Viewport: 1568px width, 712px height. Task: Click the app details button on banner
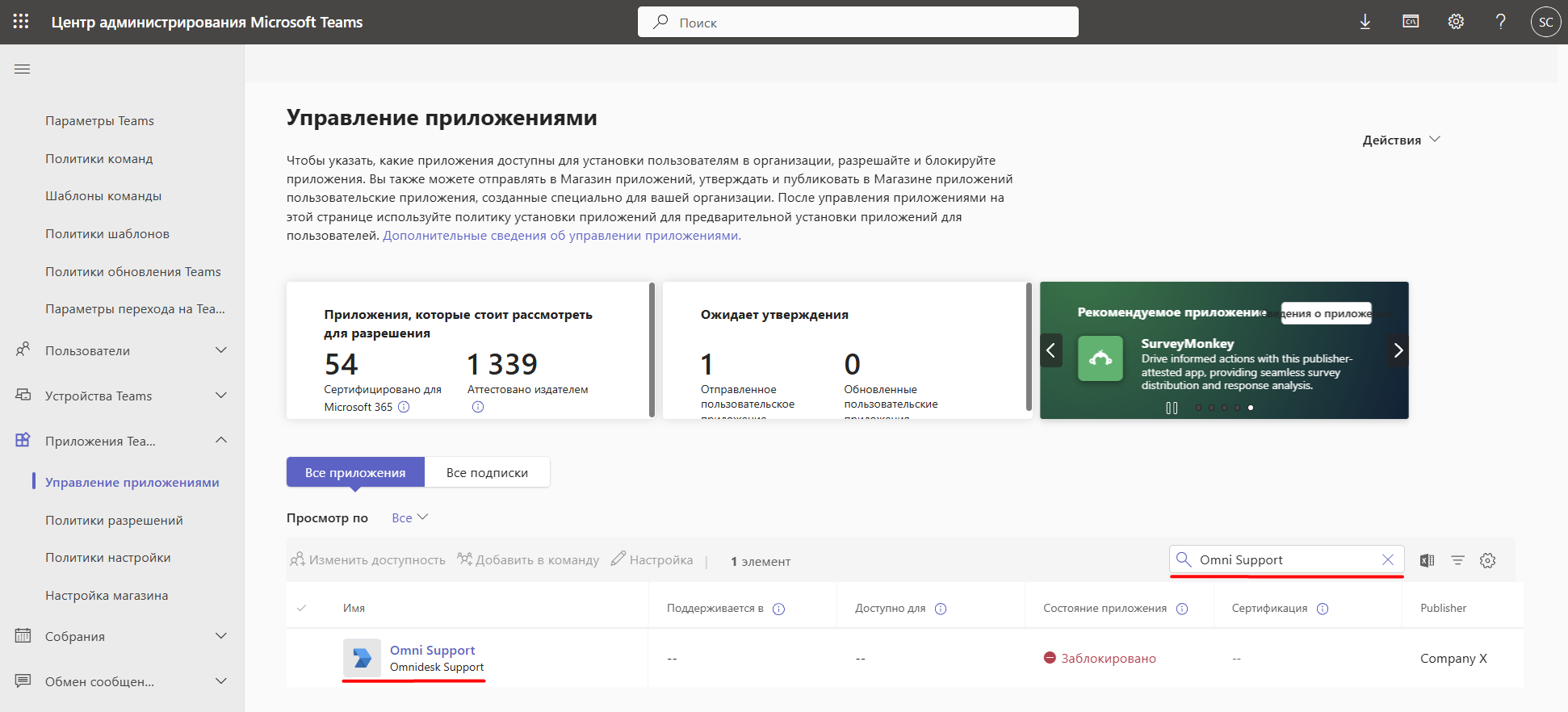pyautogui.click(x=1327, y=313)
